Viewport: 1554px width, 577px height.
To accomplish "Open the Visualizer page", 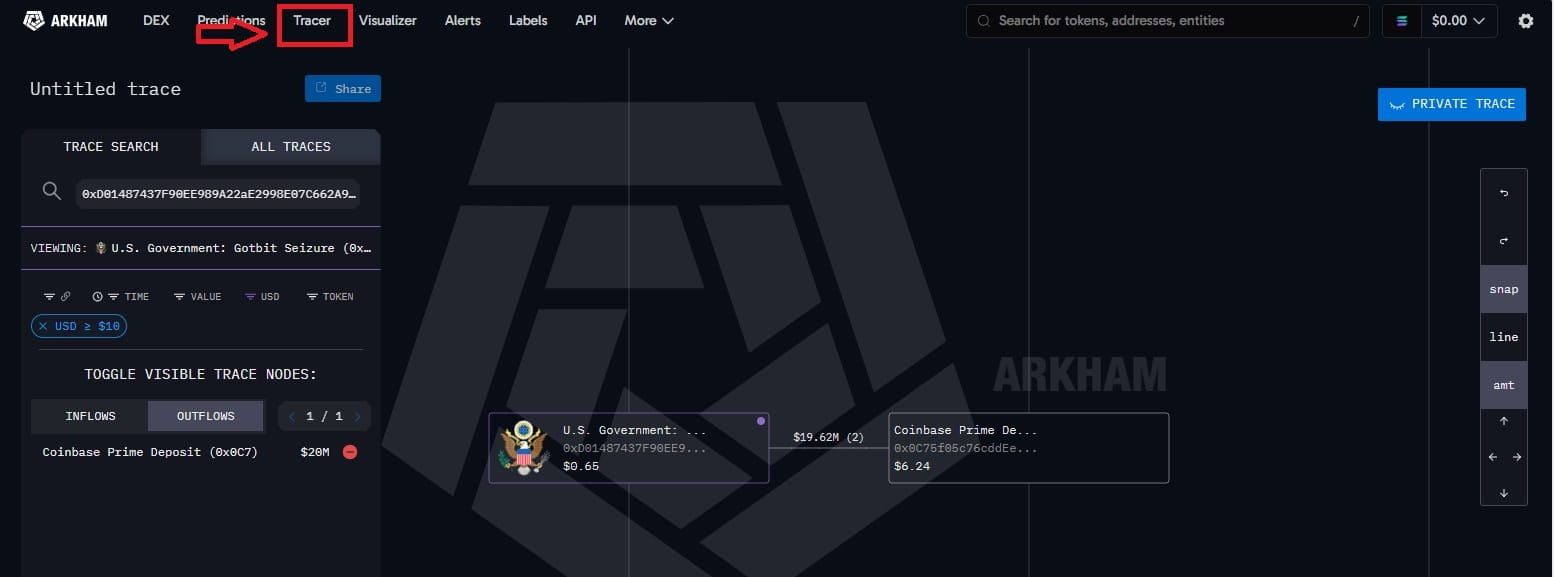I will point(387,21).
